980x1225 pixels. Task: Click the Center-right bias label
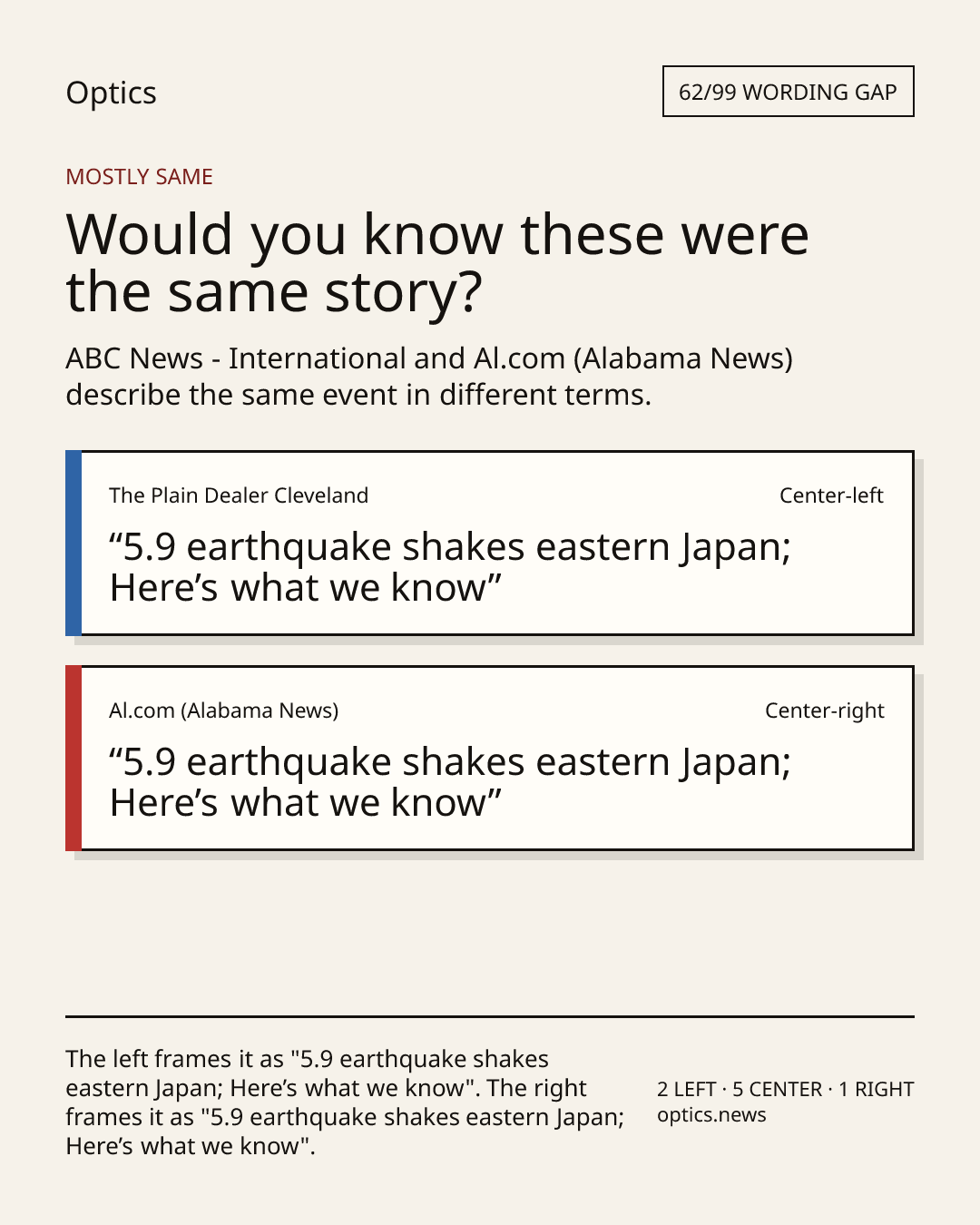pyautogui.click(x=824, y=710)
